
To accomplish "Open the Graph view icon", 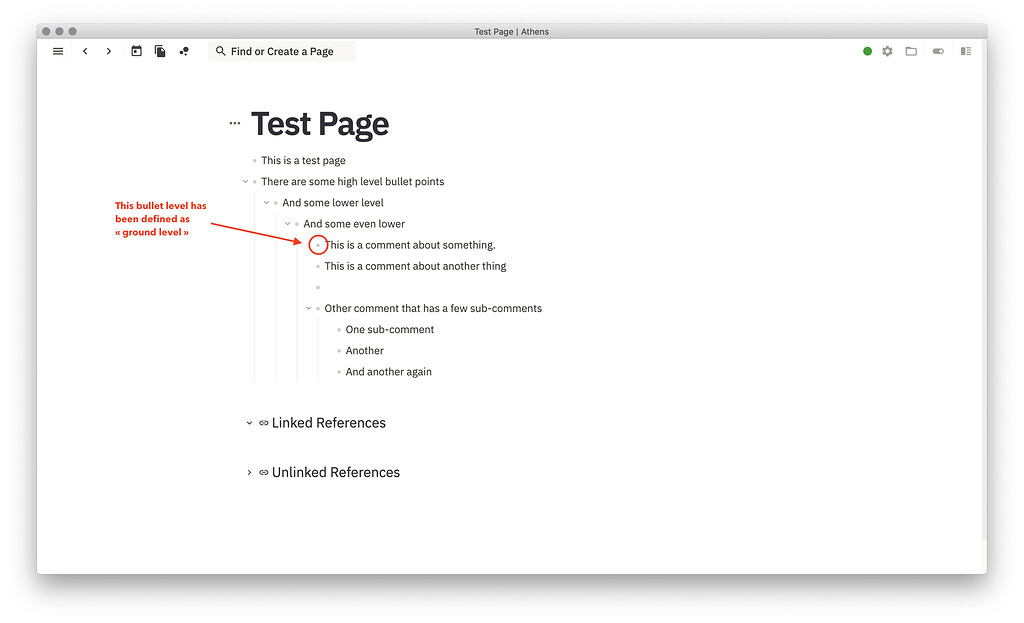I will pos(184,50).
